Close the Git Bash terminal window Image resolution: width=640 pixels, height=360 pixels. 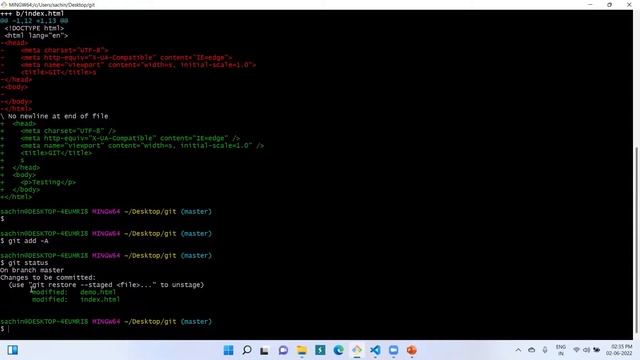click(x=629, y=4)
